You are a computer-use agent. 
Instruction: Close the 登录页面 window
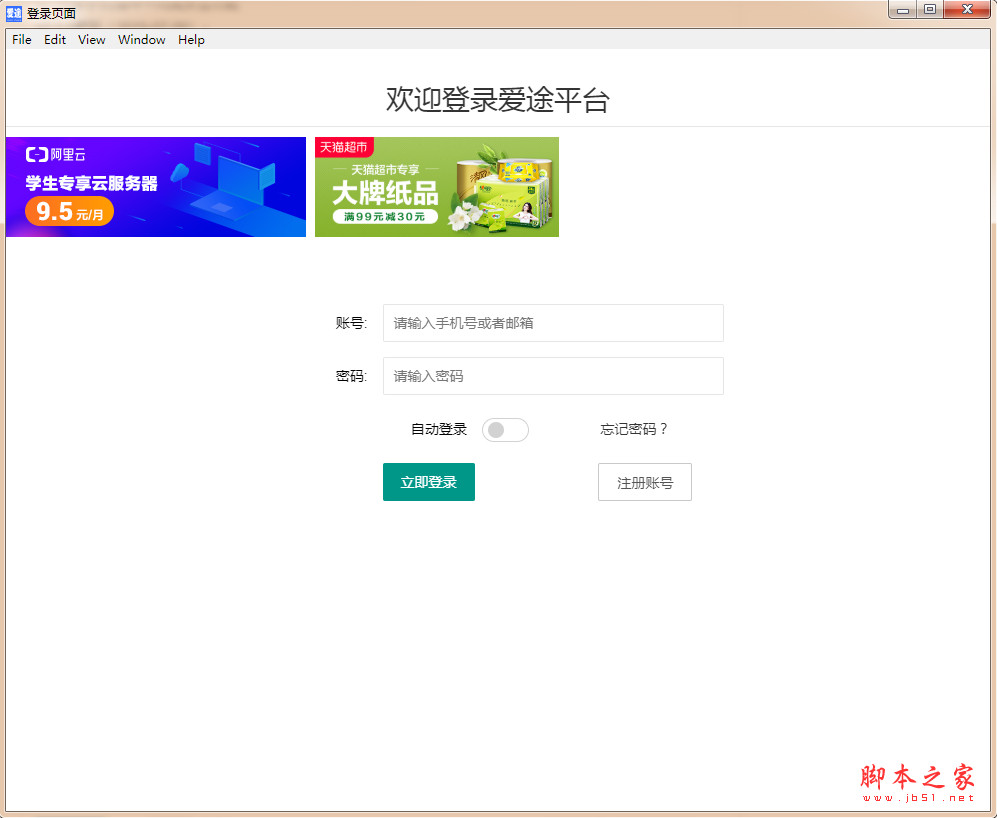pos(967,10)
